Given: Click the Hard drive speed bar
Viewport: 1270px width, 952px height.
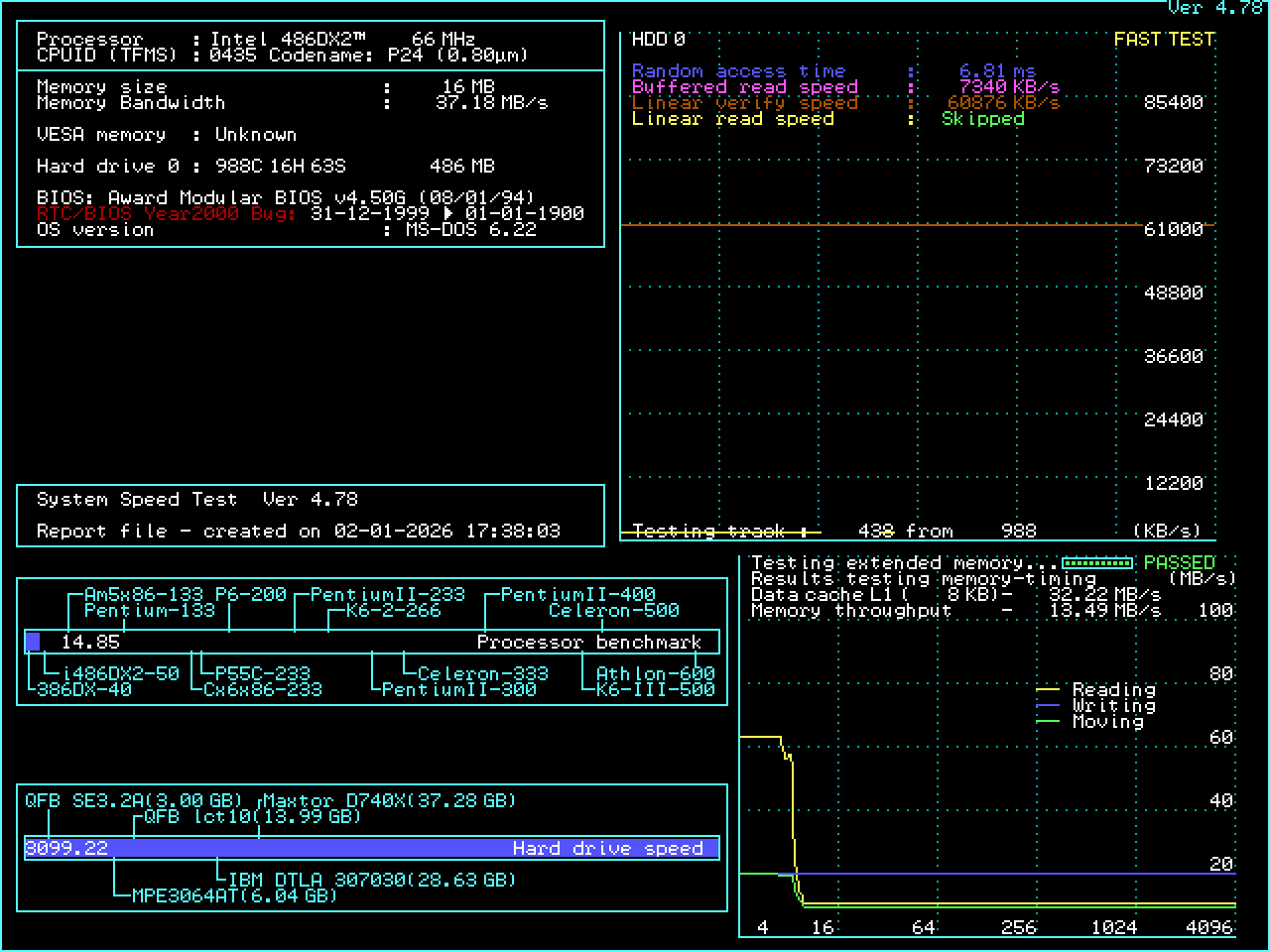Looking at the screenshot, I should point(371,848).
